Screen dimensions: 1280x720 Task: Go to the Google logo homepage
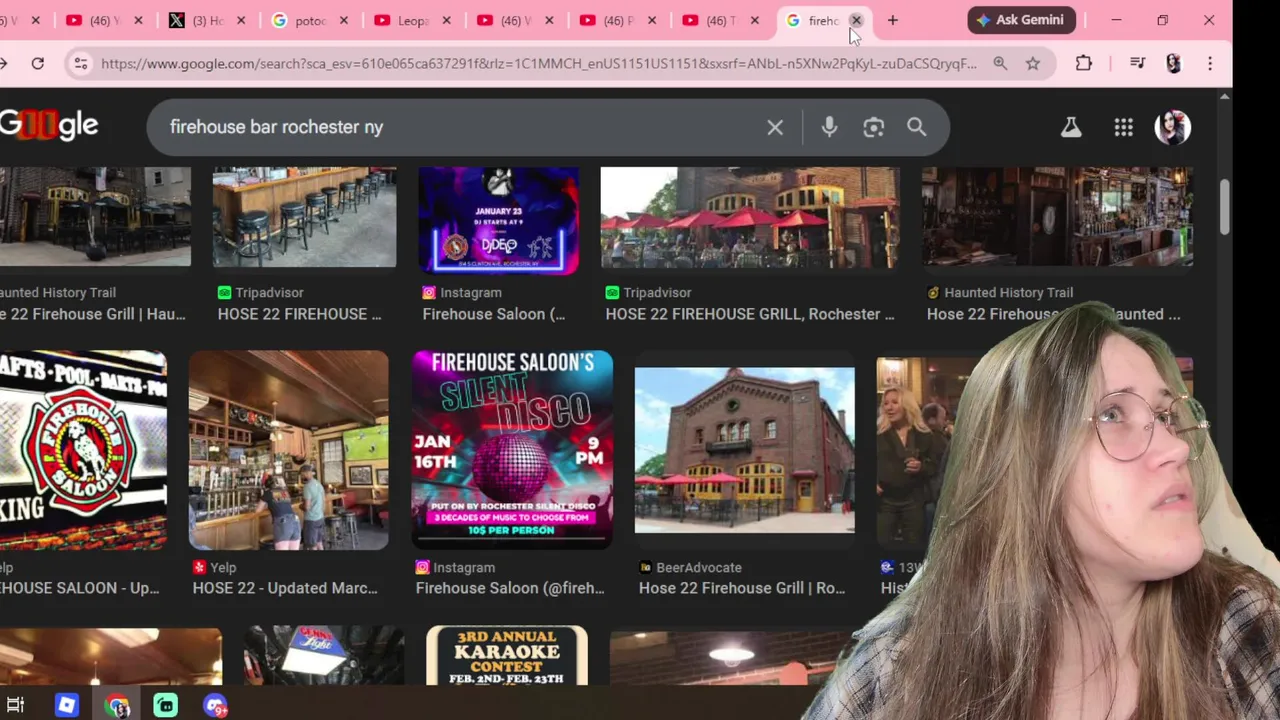(x=49, y=126)
